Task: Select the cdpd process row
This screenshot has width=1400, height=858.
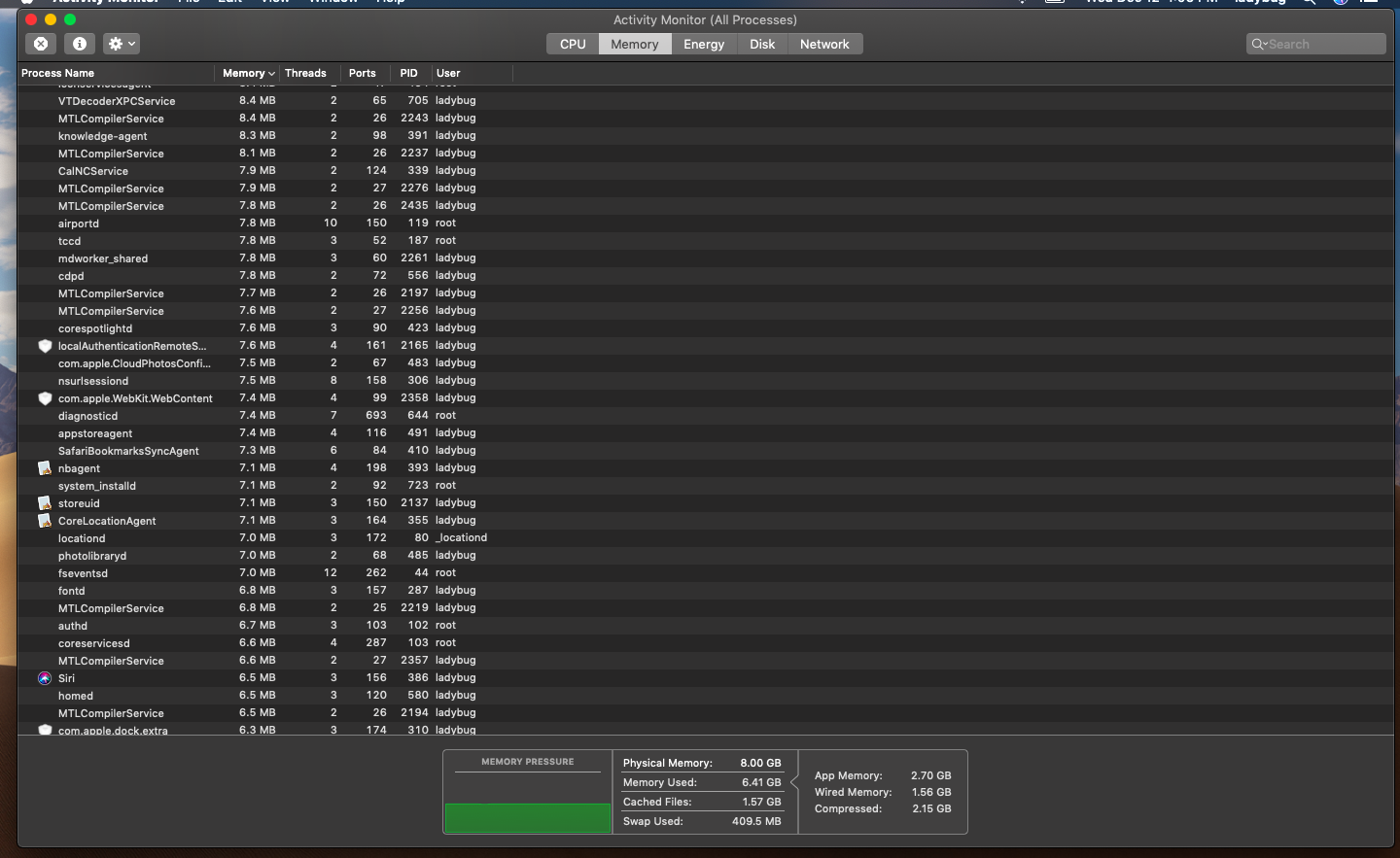Action: [705, 276]
